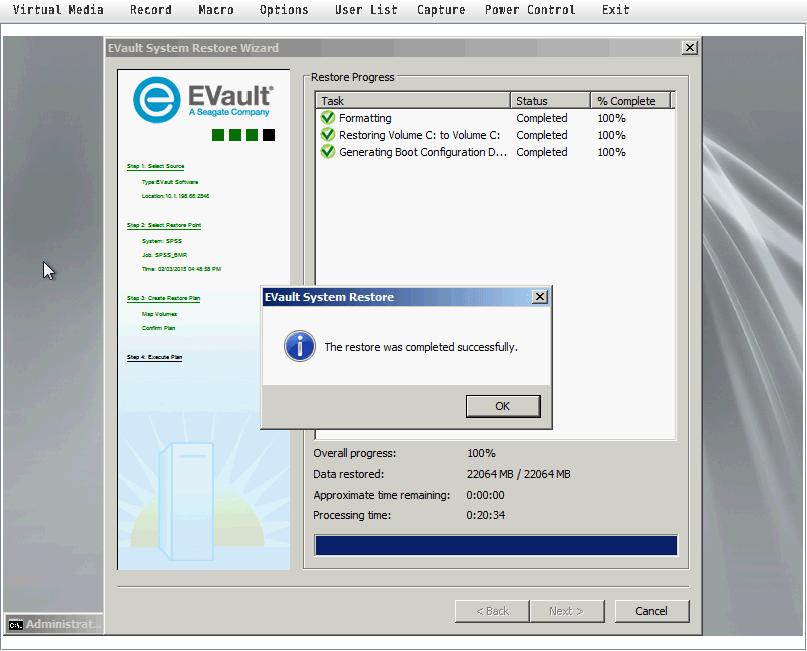The height and width of the screenshot is (651, 807).
Task: Click Exit in the viewer menu bar
Action: (x=616, y=10)
